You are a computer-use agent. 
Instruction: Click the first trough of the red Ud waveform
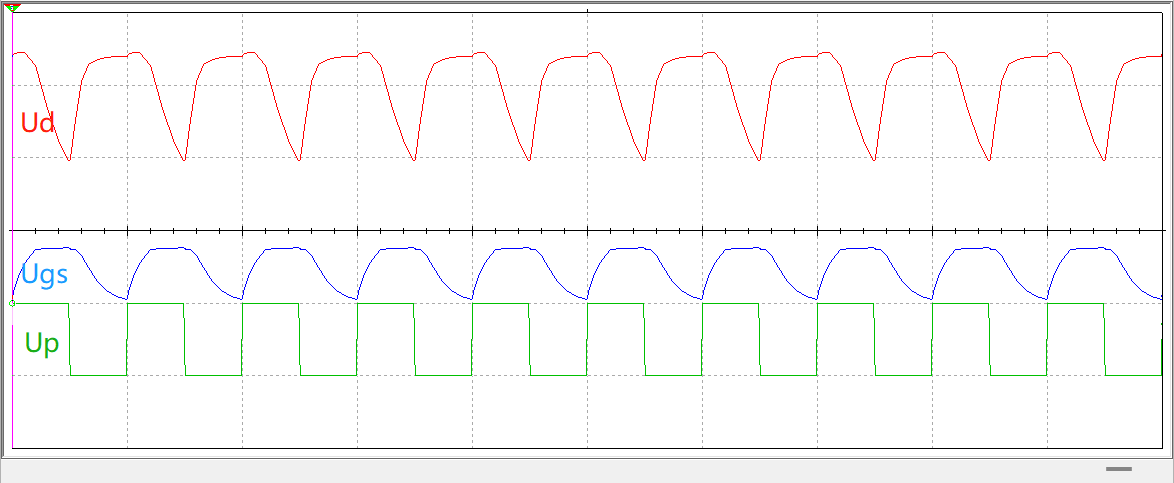(x=69, y=160)
